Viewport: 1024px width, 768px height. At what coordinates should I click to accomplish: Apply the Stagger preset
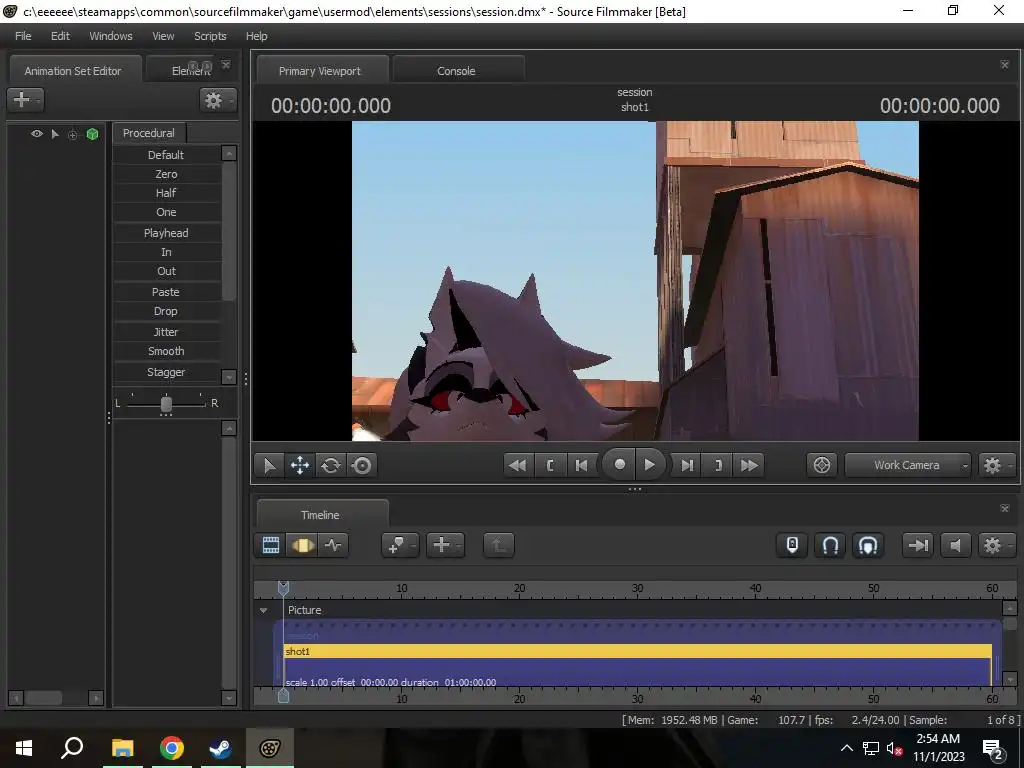[x=166, y=372]
